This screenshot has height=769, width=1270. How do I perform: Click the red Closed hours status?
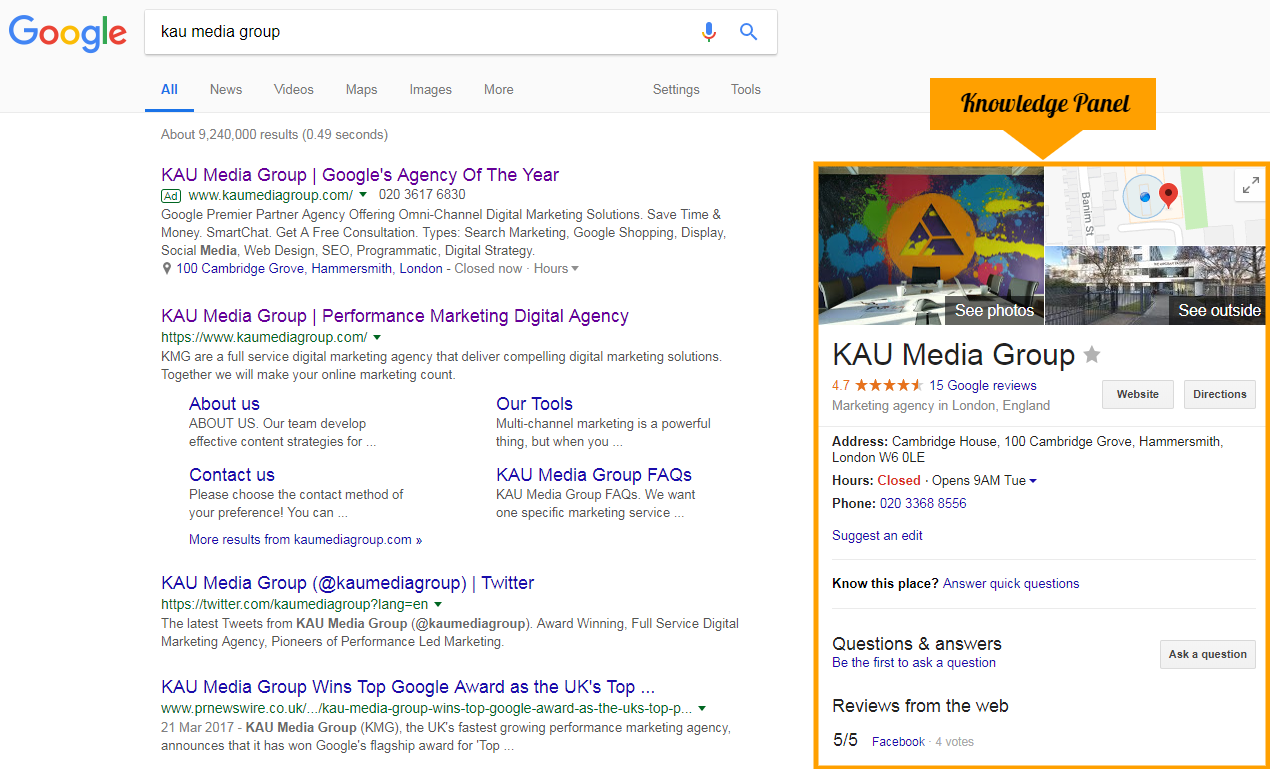[x=899, y=481]
